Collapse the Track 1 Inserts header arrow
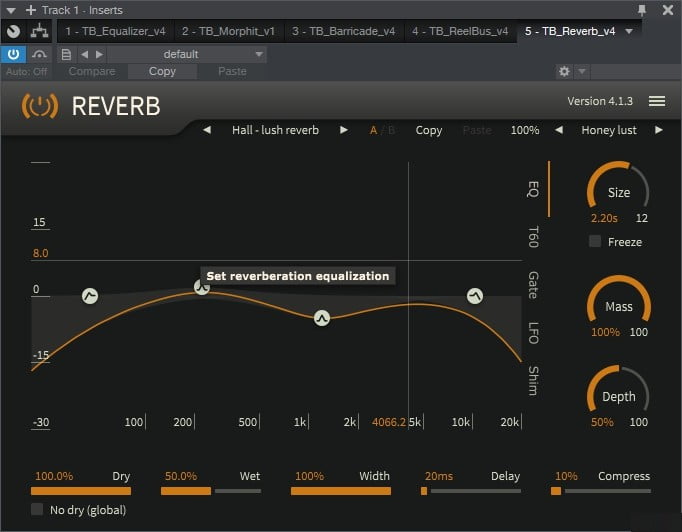 [x=11, y=10]
